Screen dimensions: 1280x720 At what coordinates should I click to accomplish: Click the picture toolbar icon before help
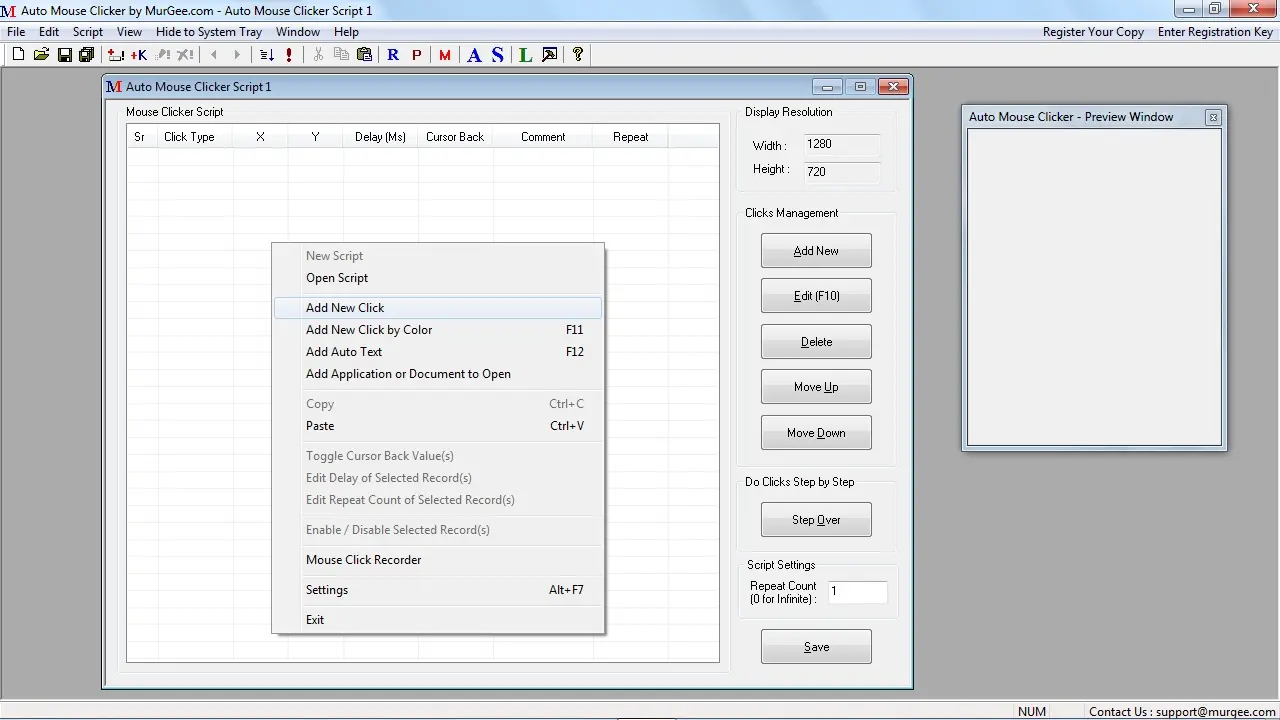[549, 55]
